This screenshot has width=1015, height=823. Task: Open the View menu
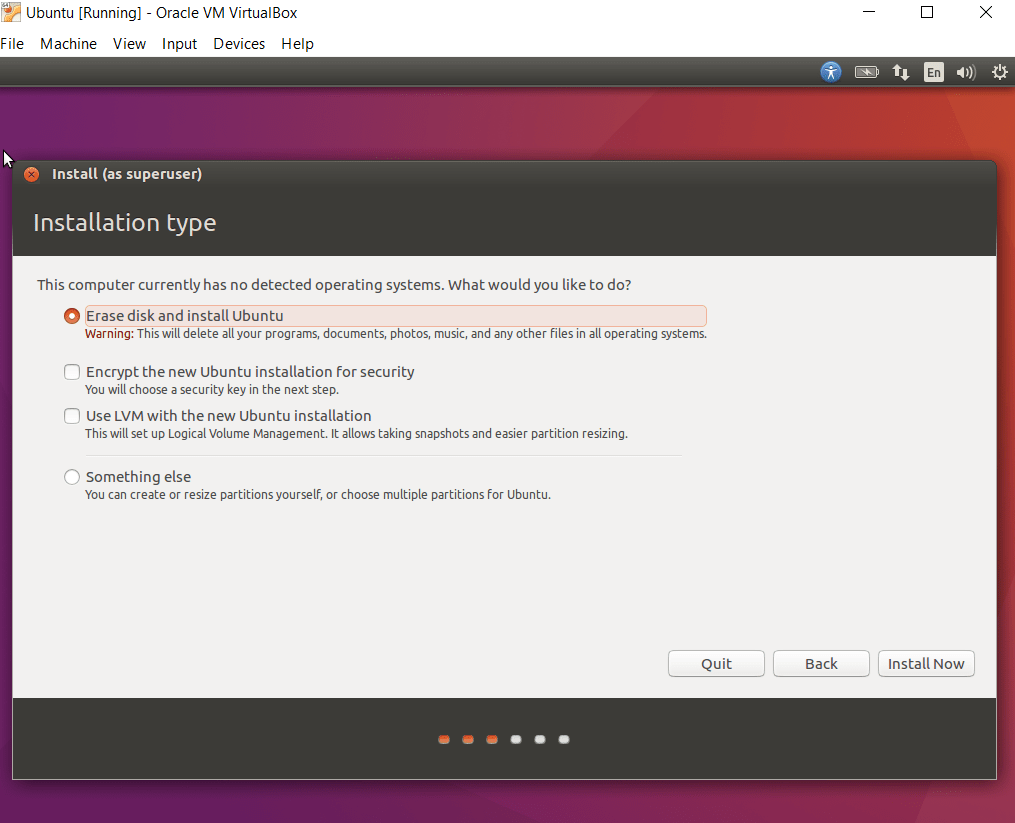129,43
